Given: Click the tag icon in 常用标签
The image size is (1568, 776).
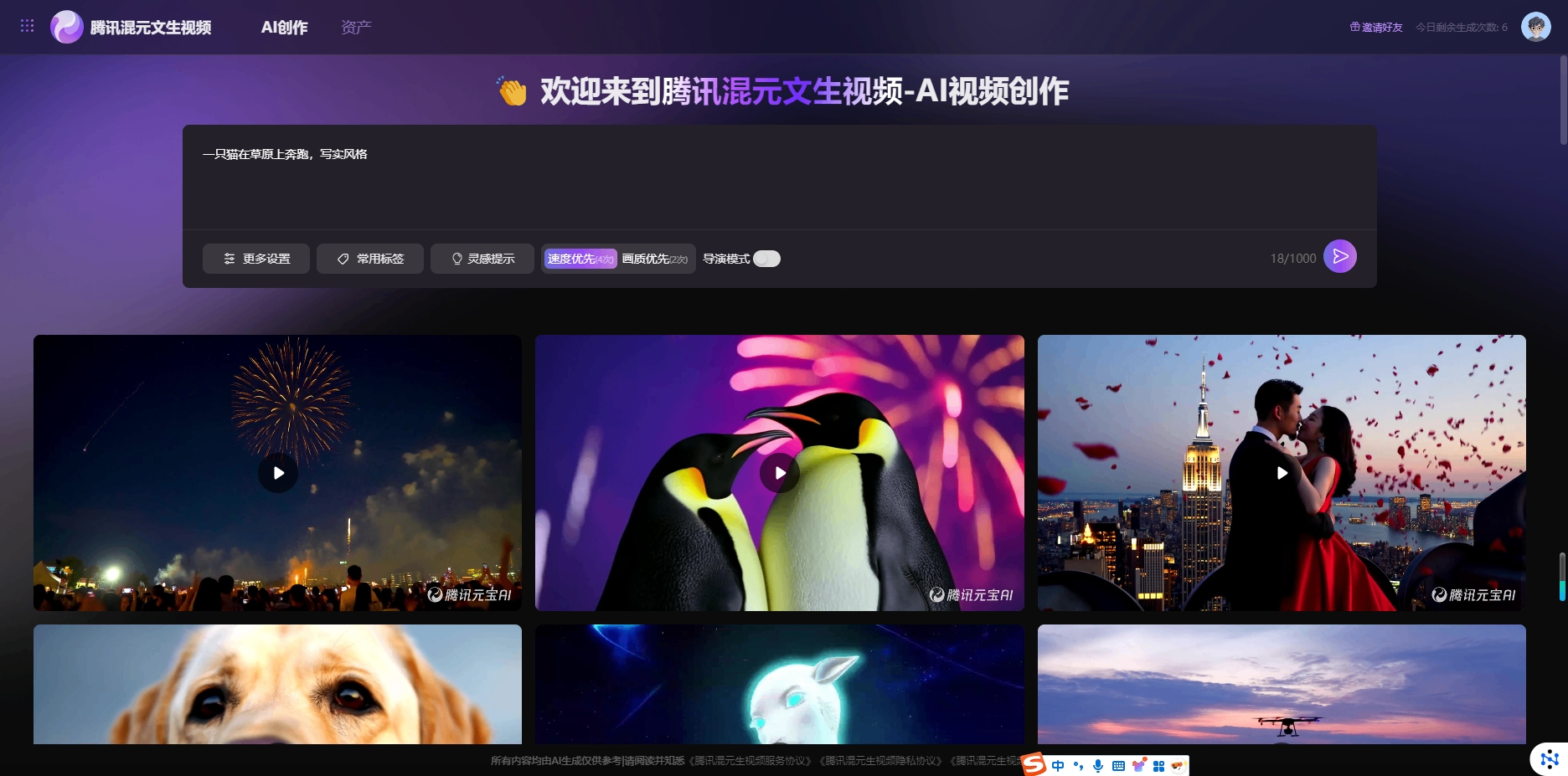Looking at the screenshot, I should tap(343, 259).
